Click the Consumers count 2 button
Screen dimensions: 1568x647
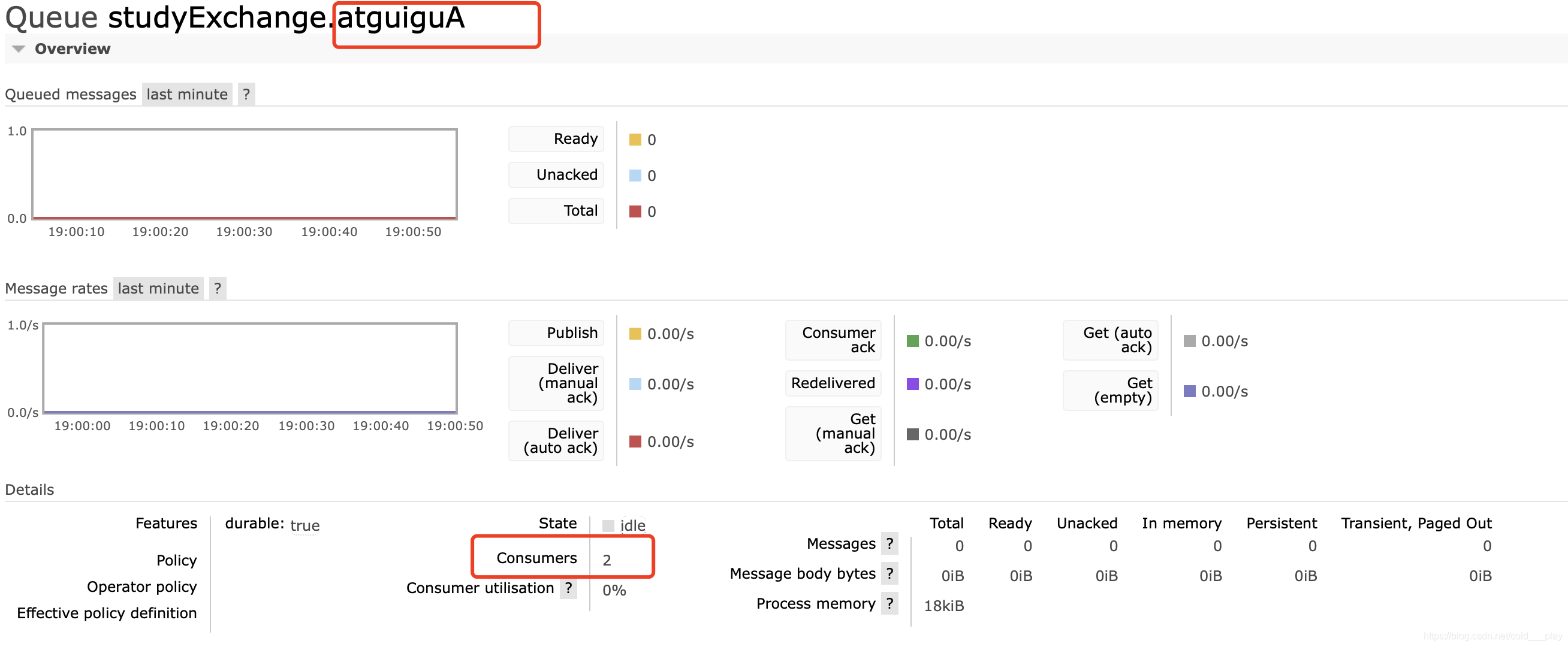[x=610, y=558]
